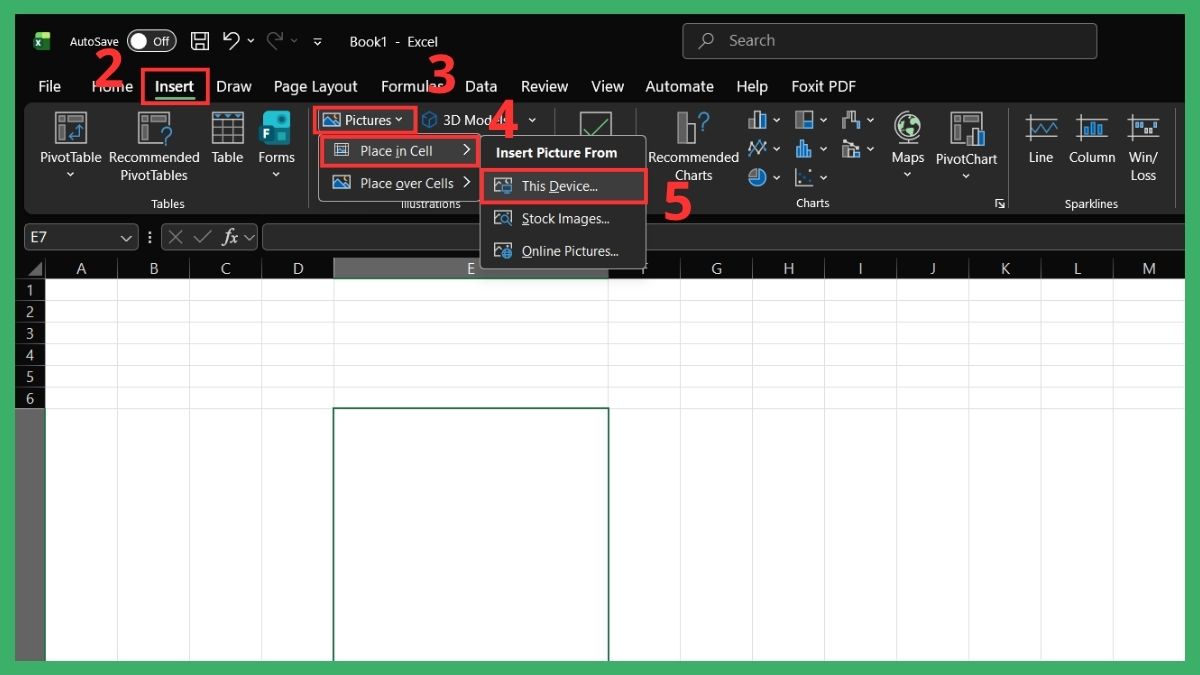
Task: Select Stock Images option
Action: pos(563,218)
